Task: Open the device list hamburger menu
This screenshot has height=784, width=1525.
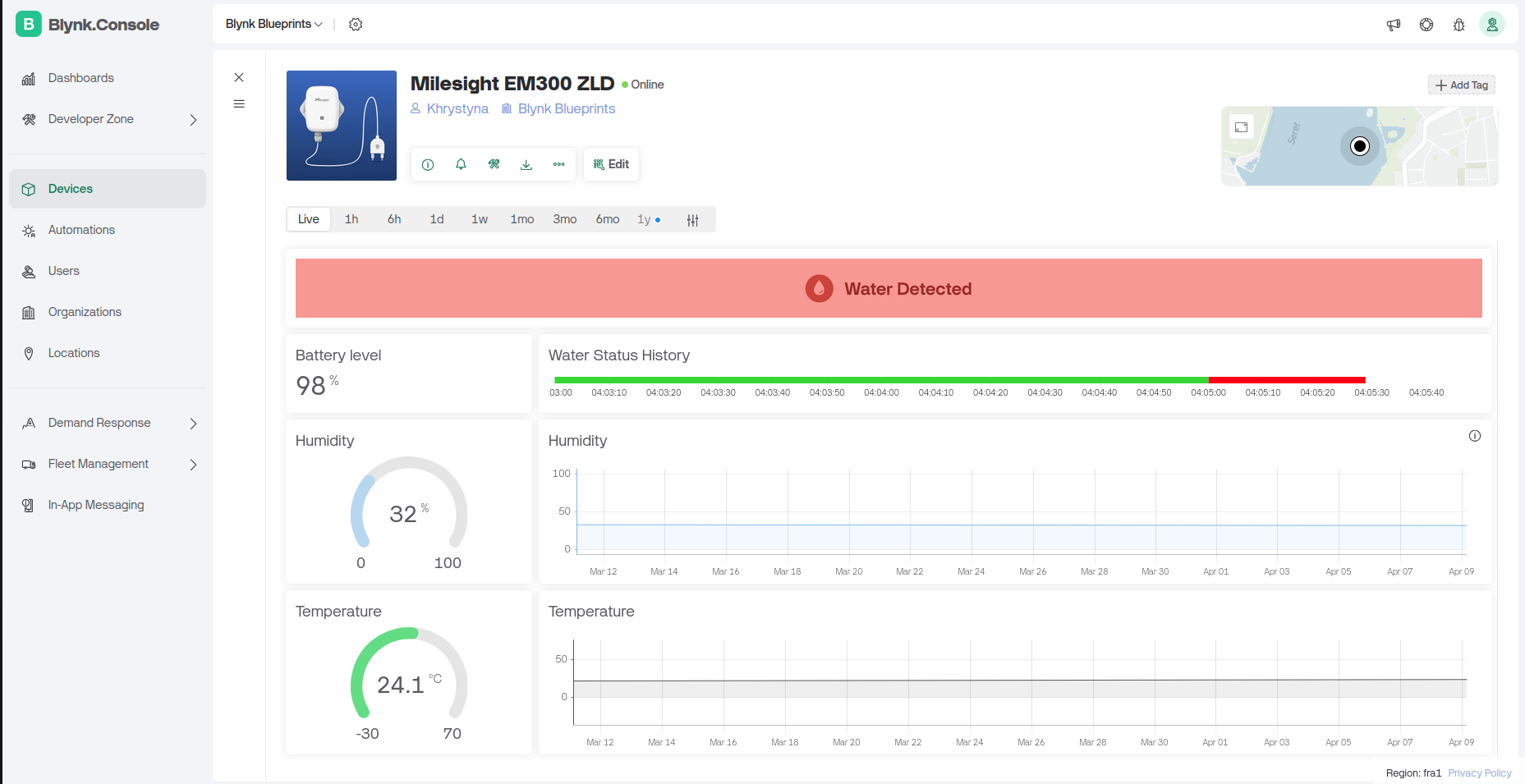Action: [239, 104]
